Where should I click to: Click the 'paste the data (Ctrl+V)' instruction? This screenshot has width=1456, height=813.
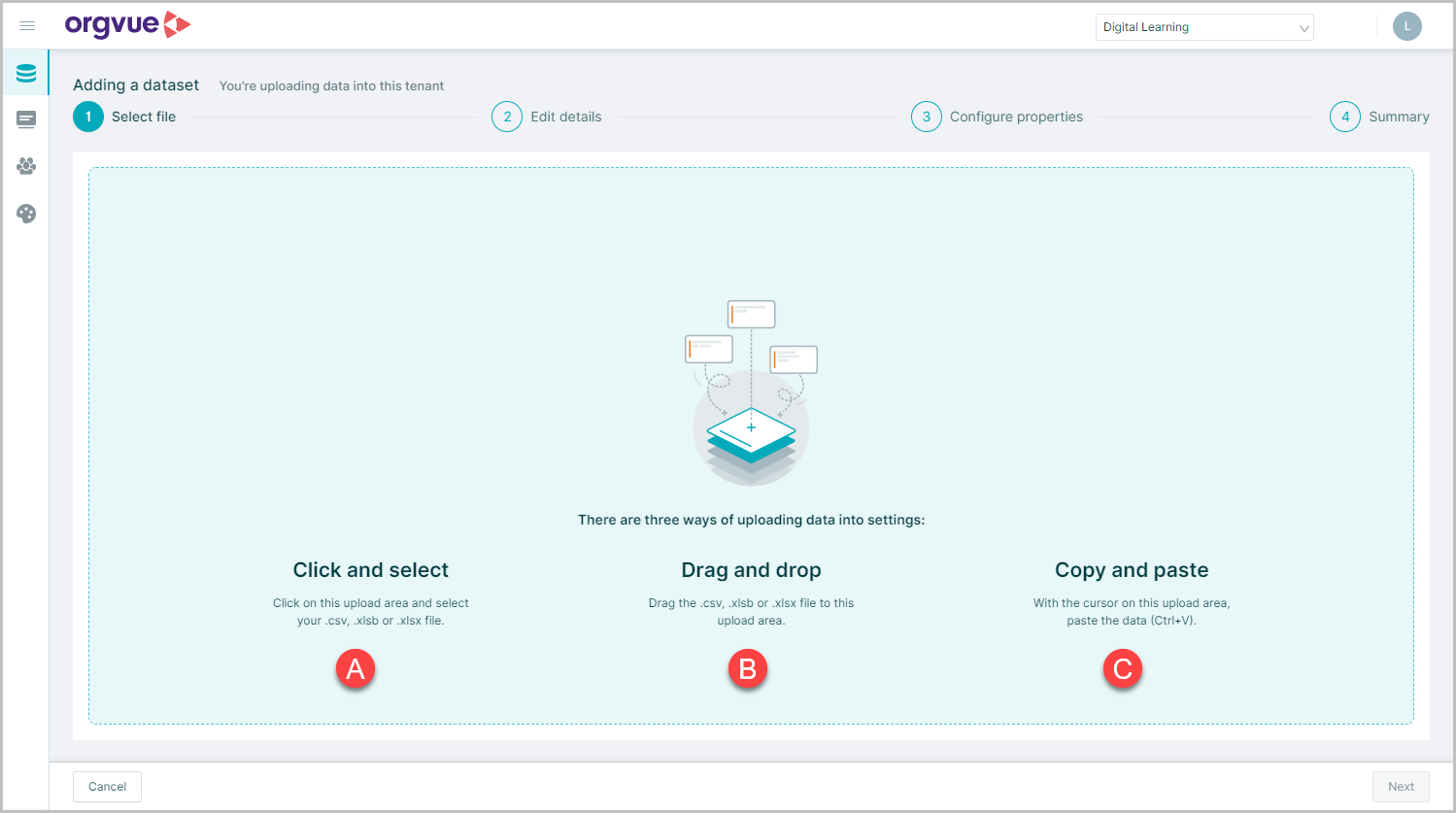(1132, 621)
